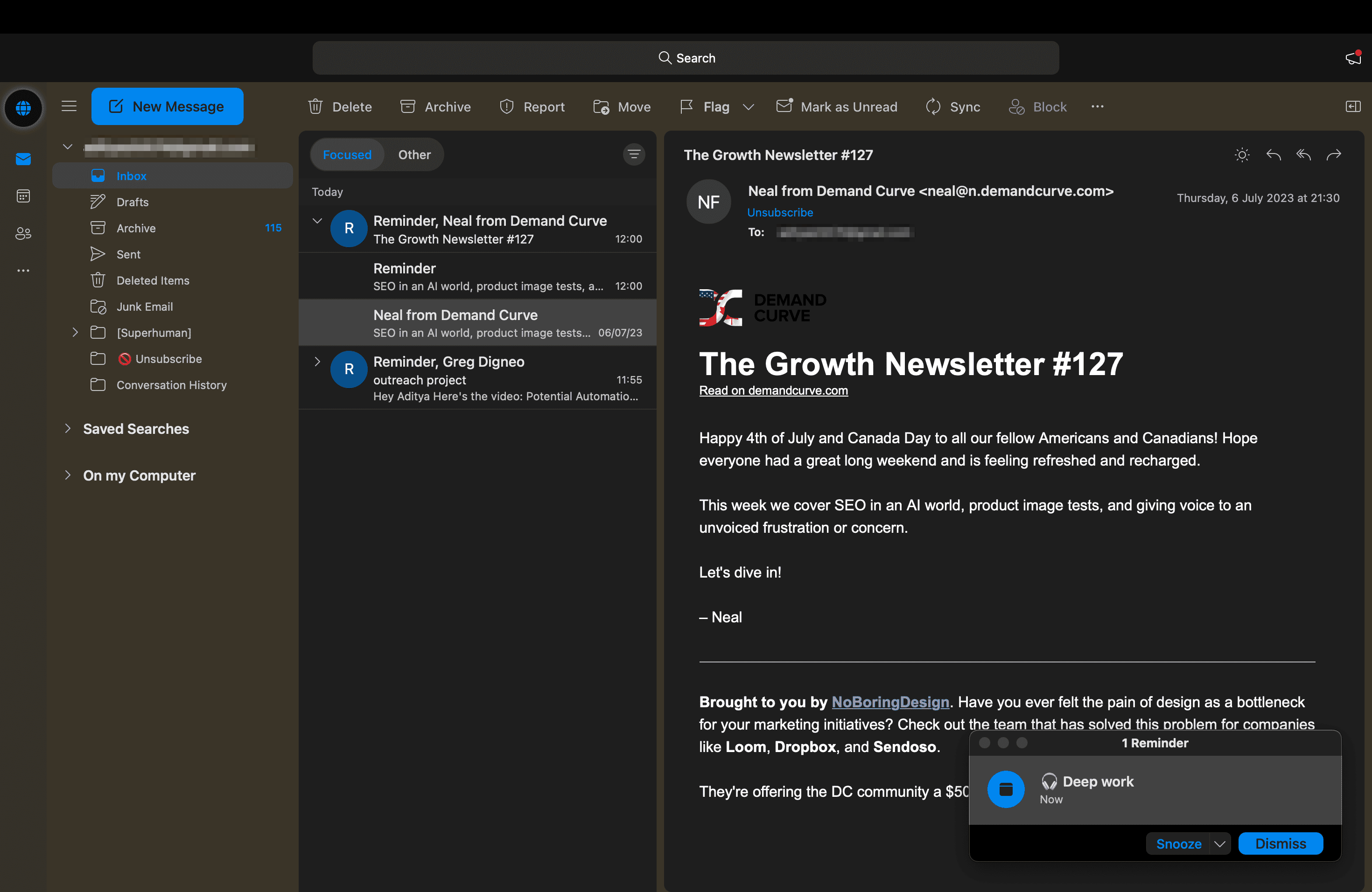Unsubscribe from Demand Curve emails

780,212
